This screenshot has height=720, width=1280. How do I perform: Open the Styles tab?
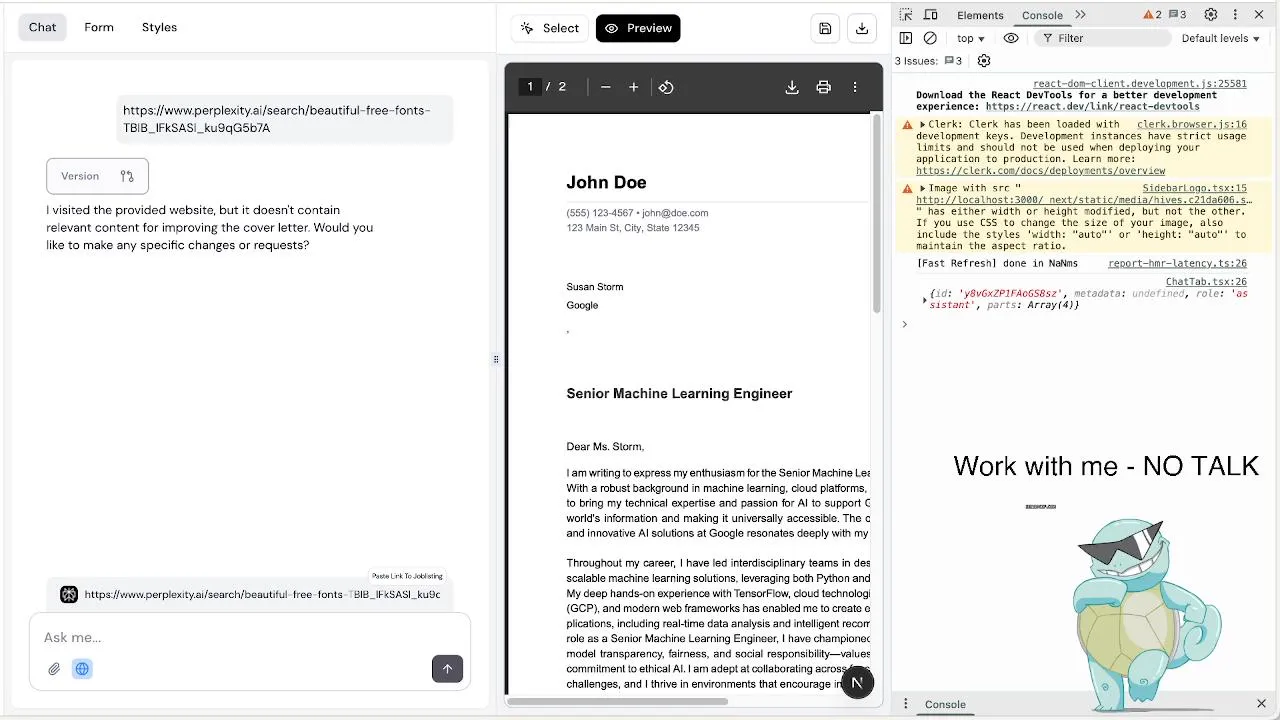pyautogui.click(x=159, y=27)
